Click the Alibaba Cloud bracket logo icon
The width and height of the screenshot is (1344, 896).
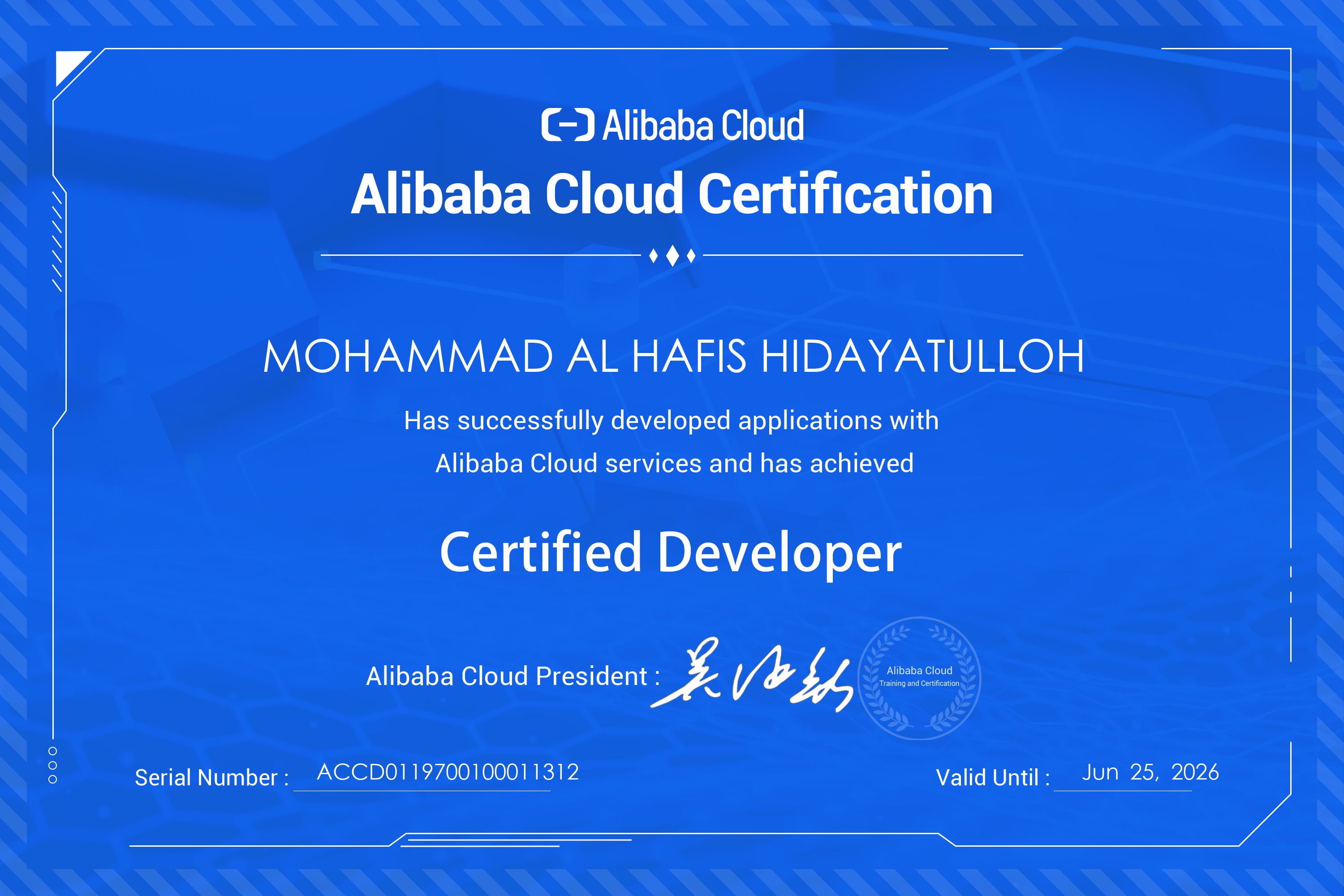point(568,125)
